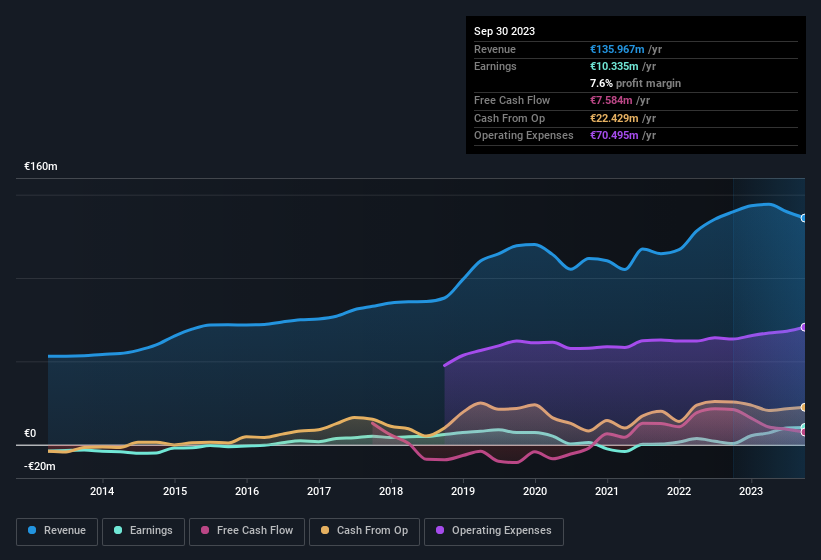This screenshot has width=821, height=560.
Task: Click the blue Revenue line endpoint marker
Action: point(803,218)
